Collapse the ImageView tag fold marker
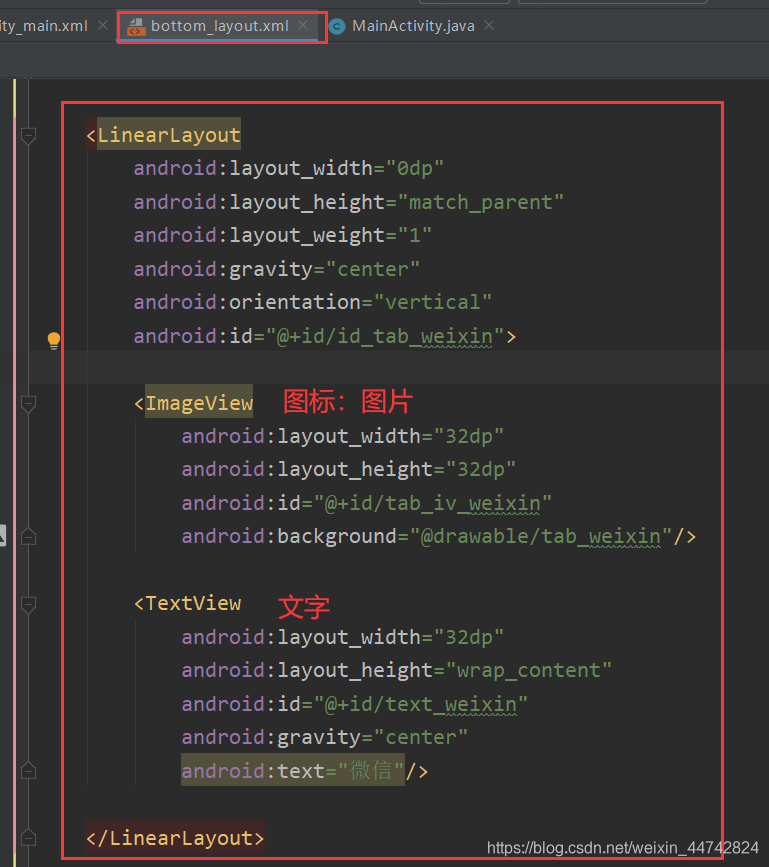The height and width of the screenshot is (867, 769). (28, 404)
